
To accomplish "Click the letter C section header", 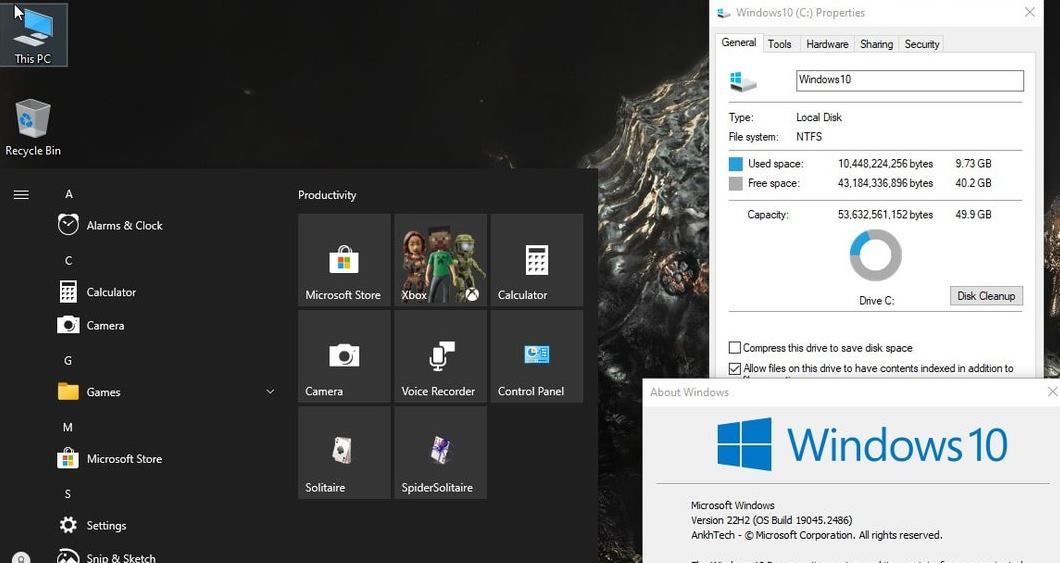I will [x=68, y=260].
